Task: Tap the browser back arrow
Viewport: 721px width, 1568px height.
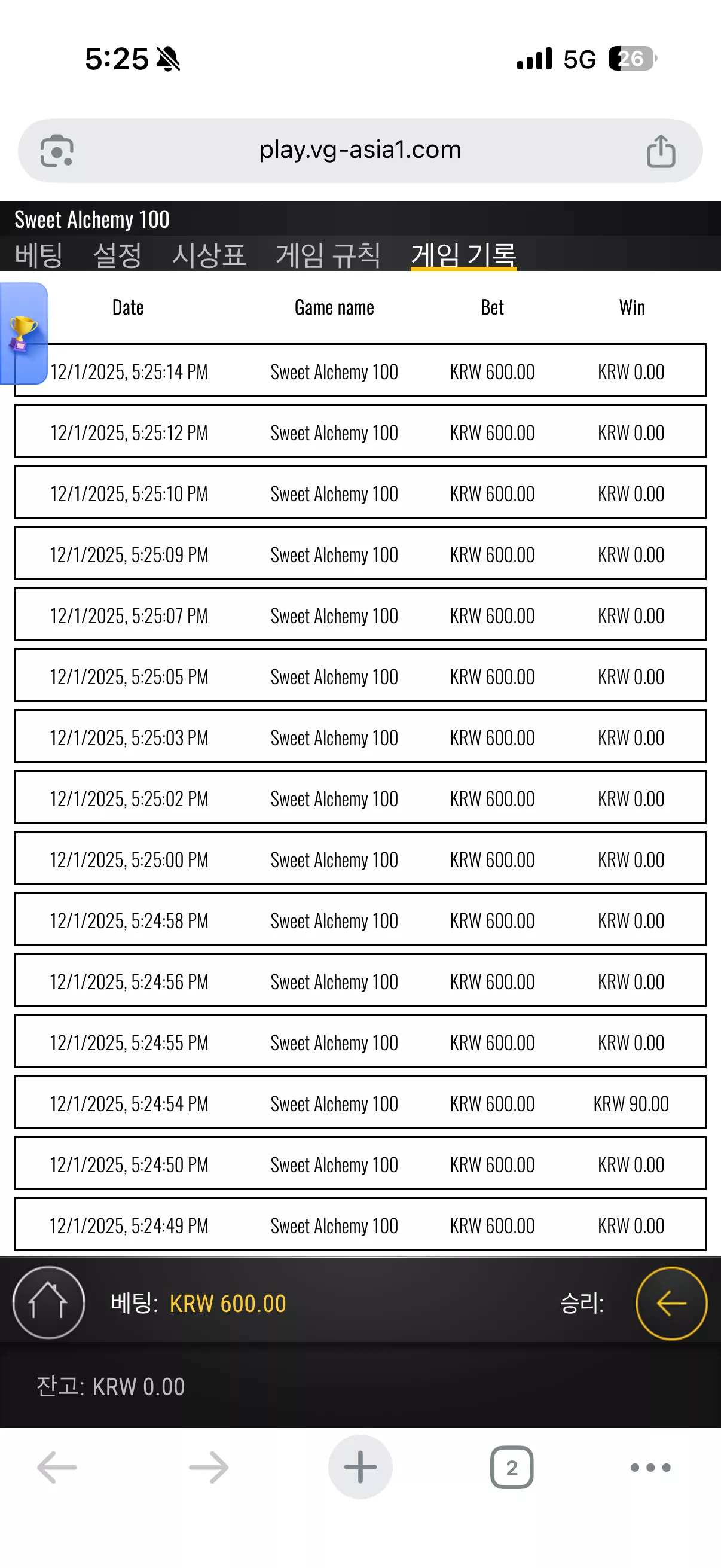Action: point(57,1468)
